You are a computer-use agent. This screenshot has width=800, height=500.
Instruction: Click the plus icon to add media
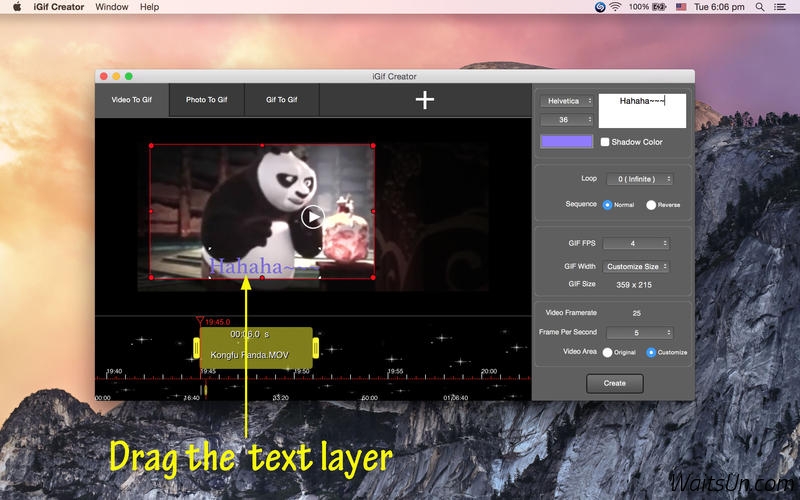point(424,100)
